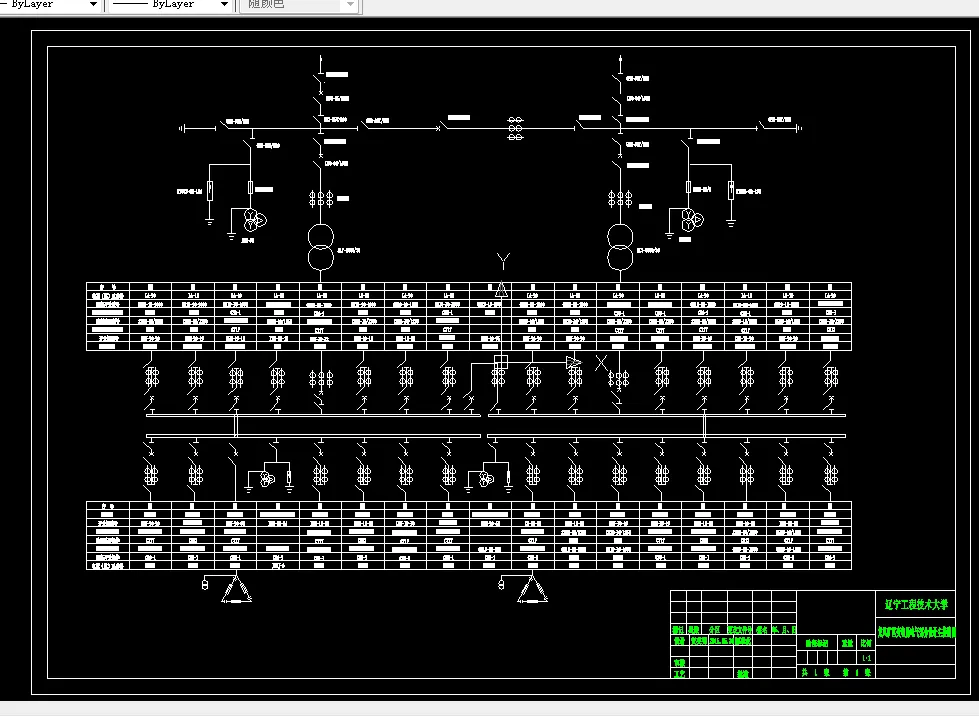This screenshot has width=979, height=716.
Task: Select the 重量 label in the title block
Action: 847,643
